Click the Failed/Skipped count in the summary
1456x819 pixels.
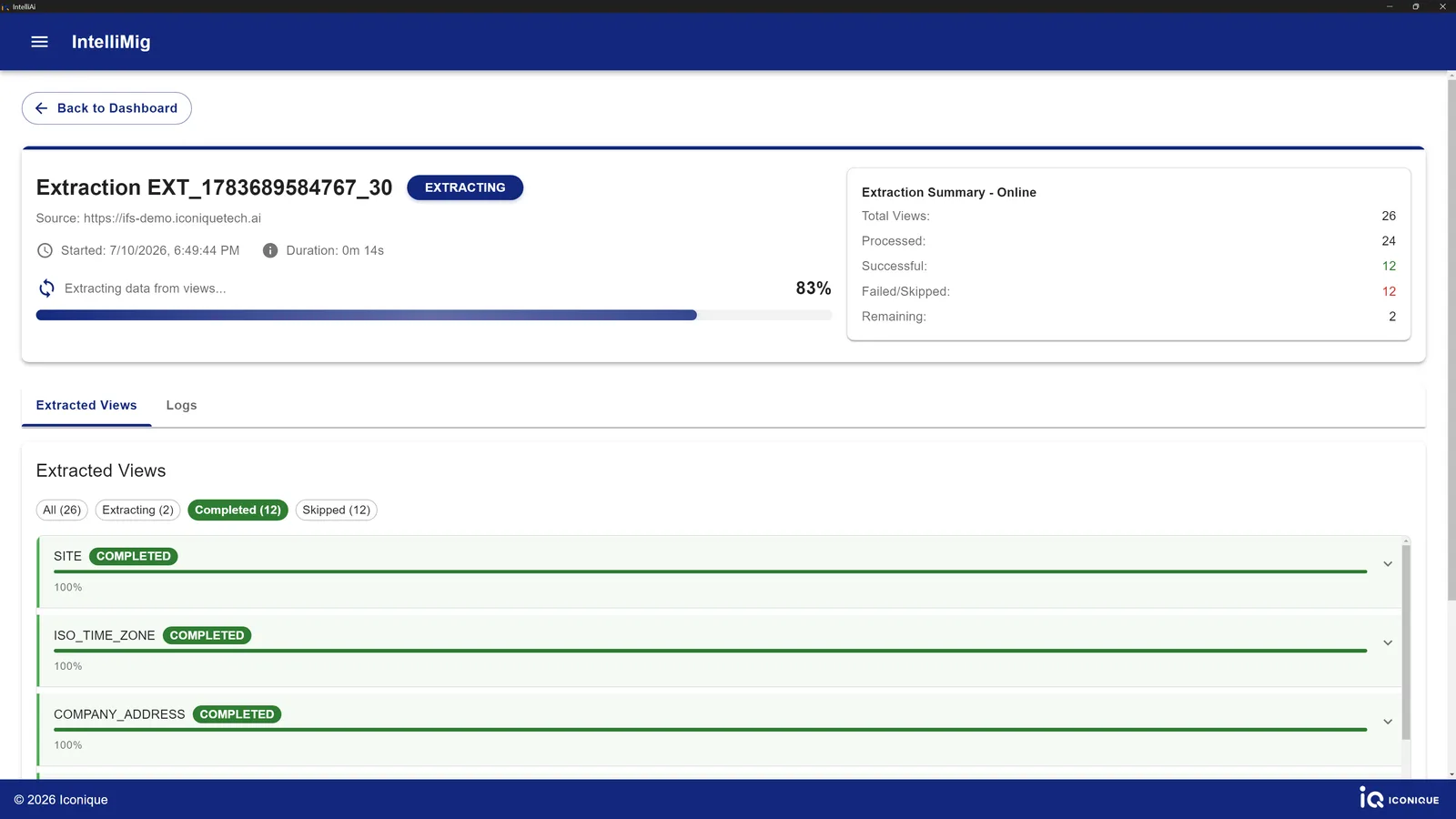1389,291
